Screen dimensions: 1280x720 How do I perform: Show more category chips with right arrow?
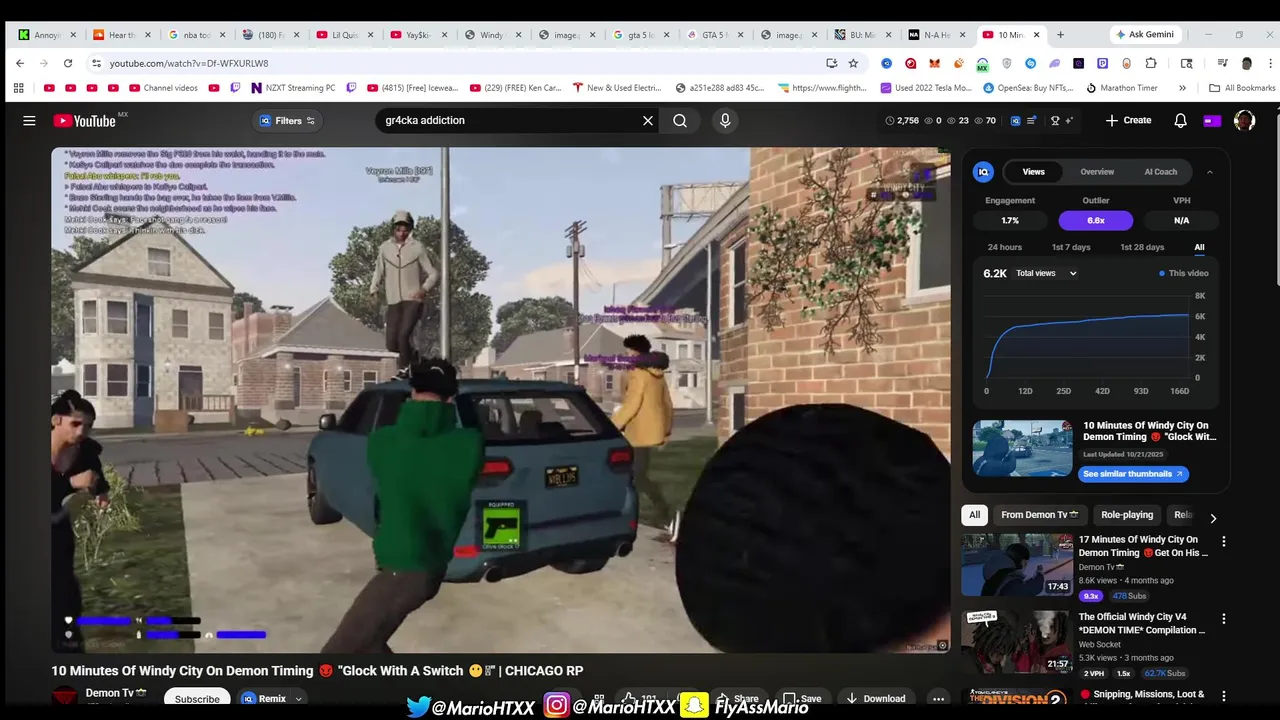tap(1213, 518)
